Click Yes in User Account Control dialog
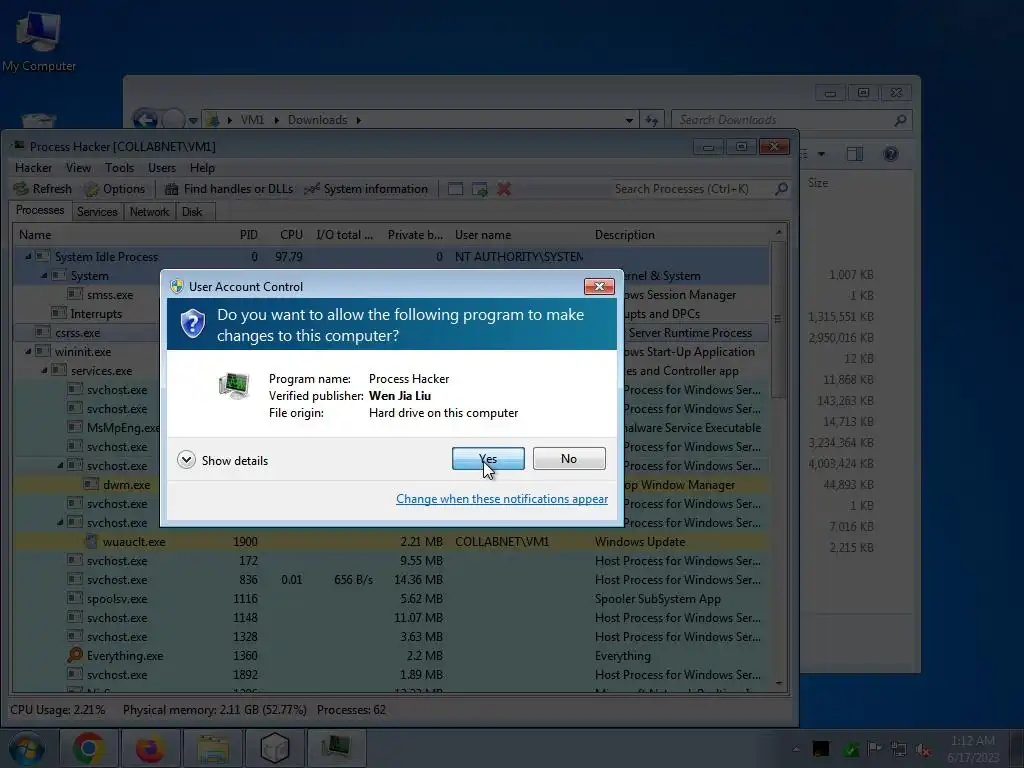 click(488, 458)
